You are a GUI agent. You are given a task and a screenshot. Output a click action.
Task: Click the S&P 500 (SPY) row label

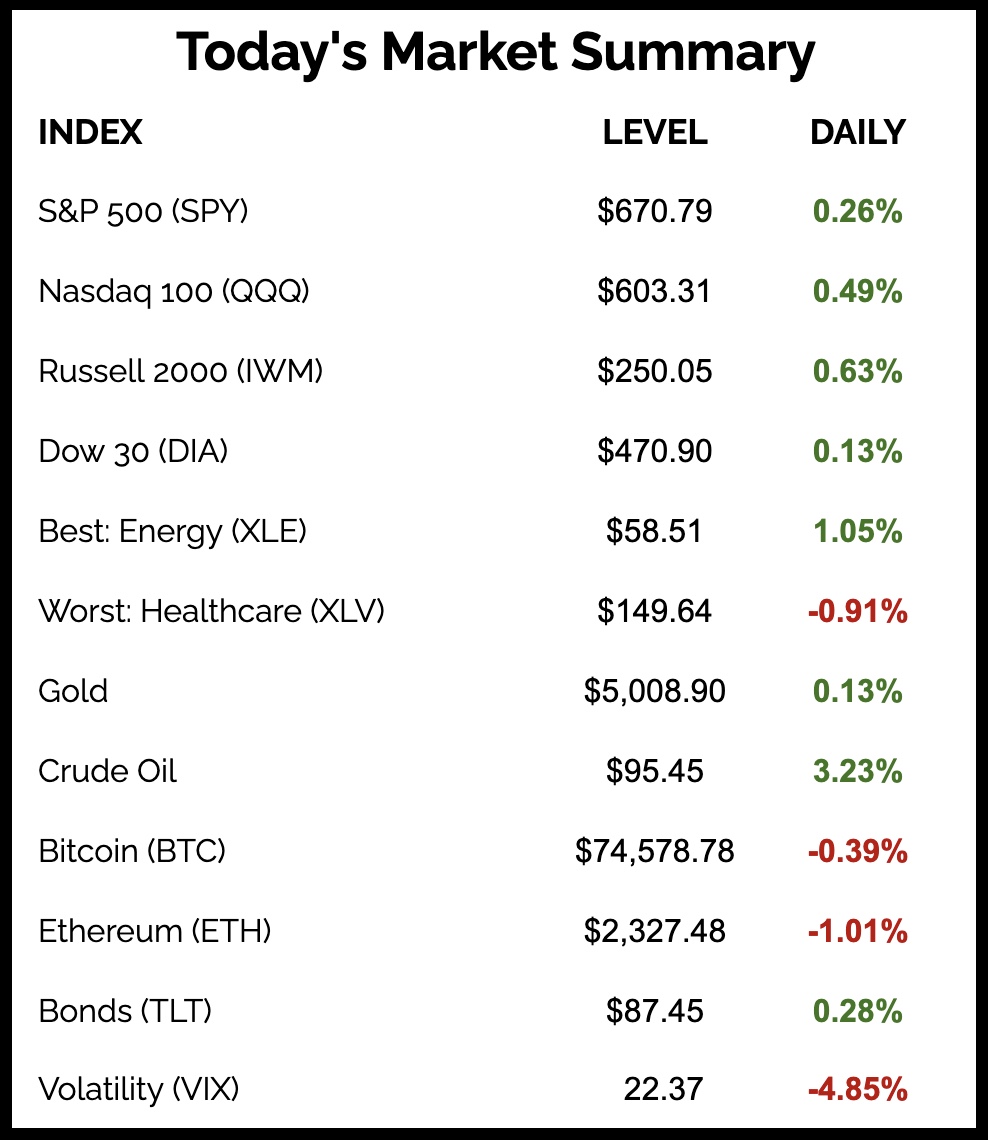click(x=143, y=211)
